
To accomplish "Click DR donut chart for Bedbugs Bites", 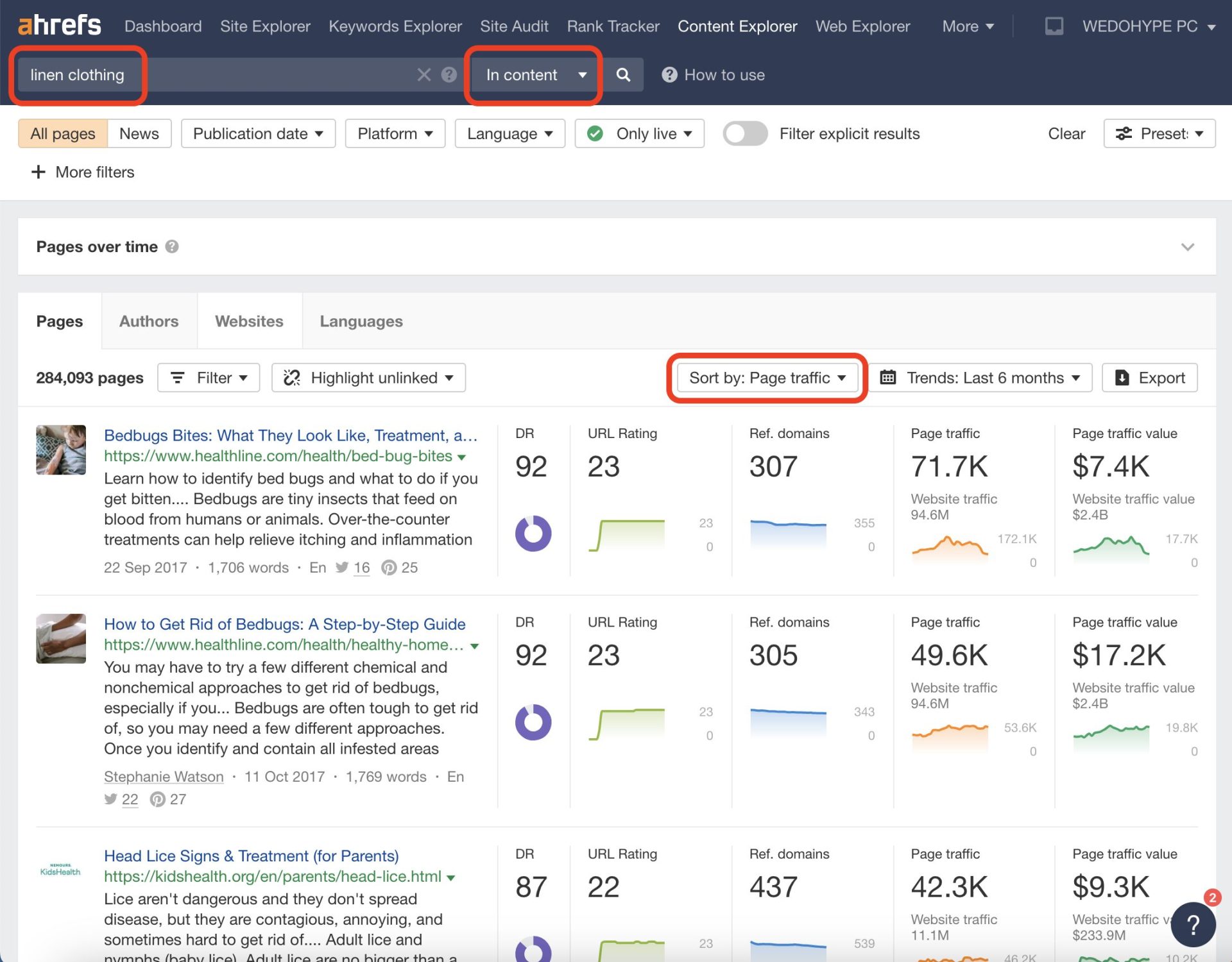I will [533, 534].
